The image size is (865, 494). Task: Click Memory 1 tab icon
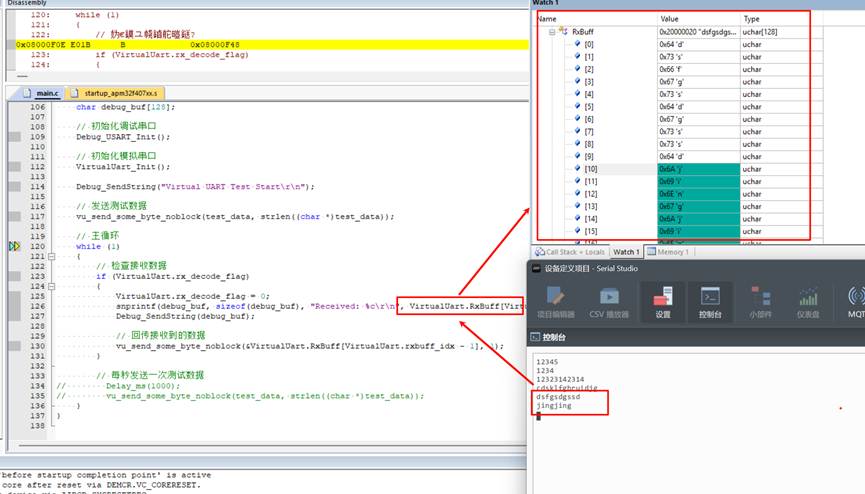[x=652, y=252]
